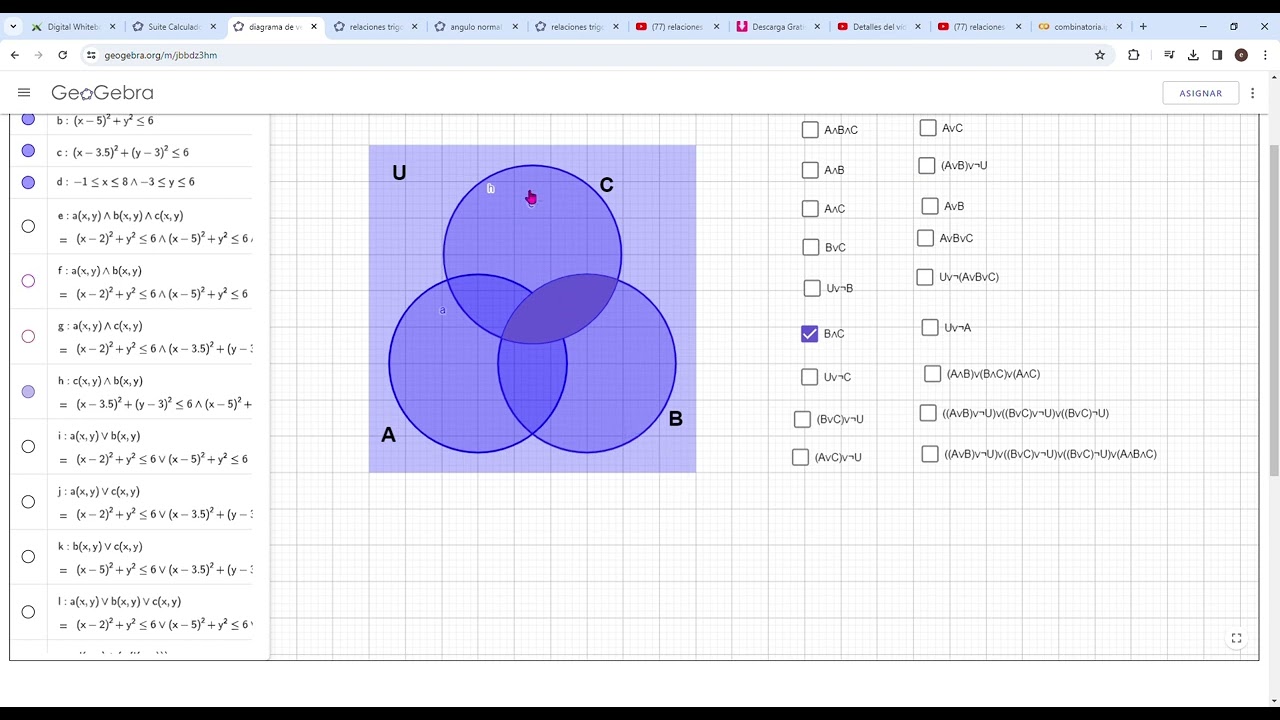This screenshot has width=1280, height=720.
Task: Switch to the Digital Whiteboard tab
Action: pyautogui.click(x=73, y=27)
